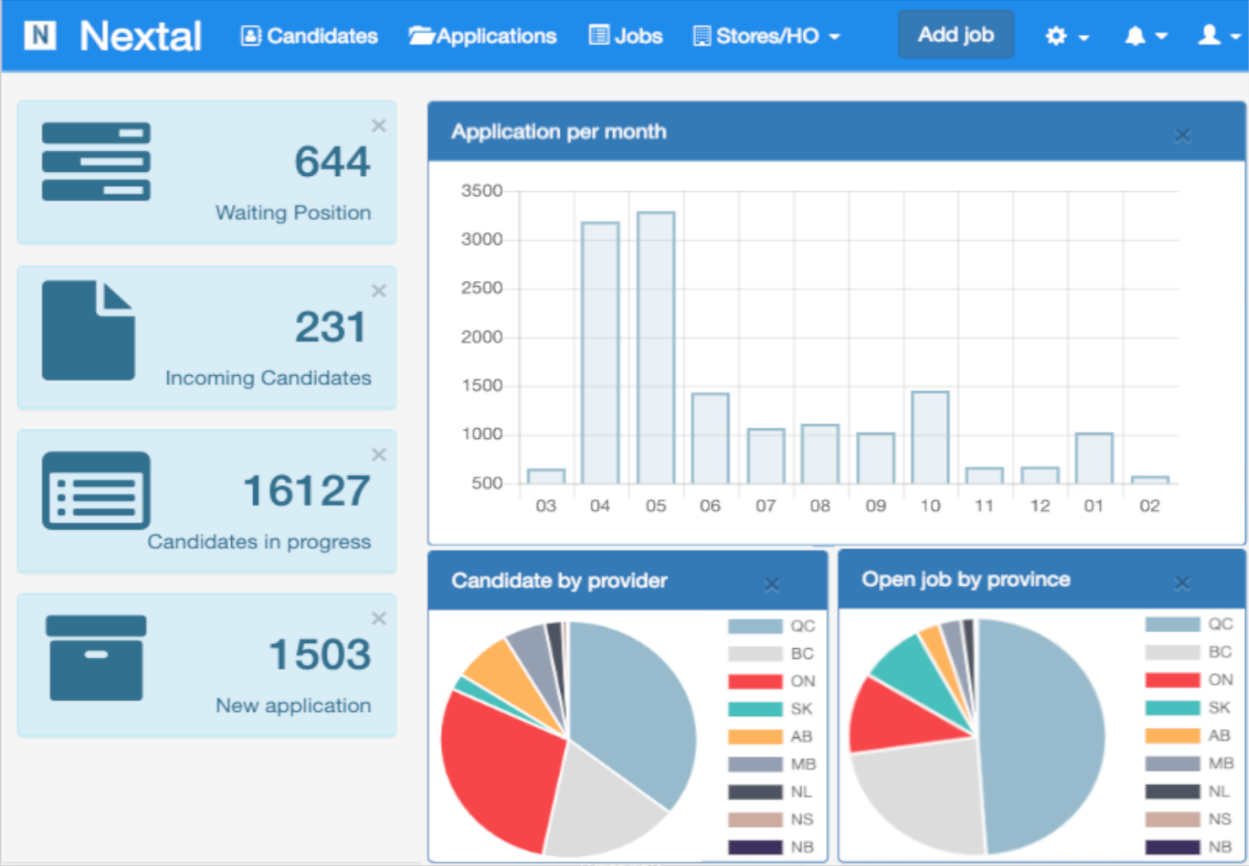
Task: Close the Waiting Position card
Action: 379,125
